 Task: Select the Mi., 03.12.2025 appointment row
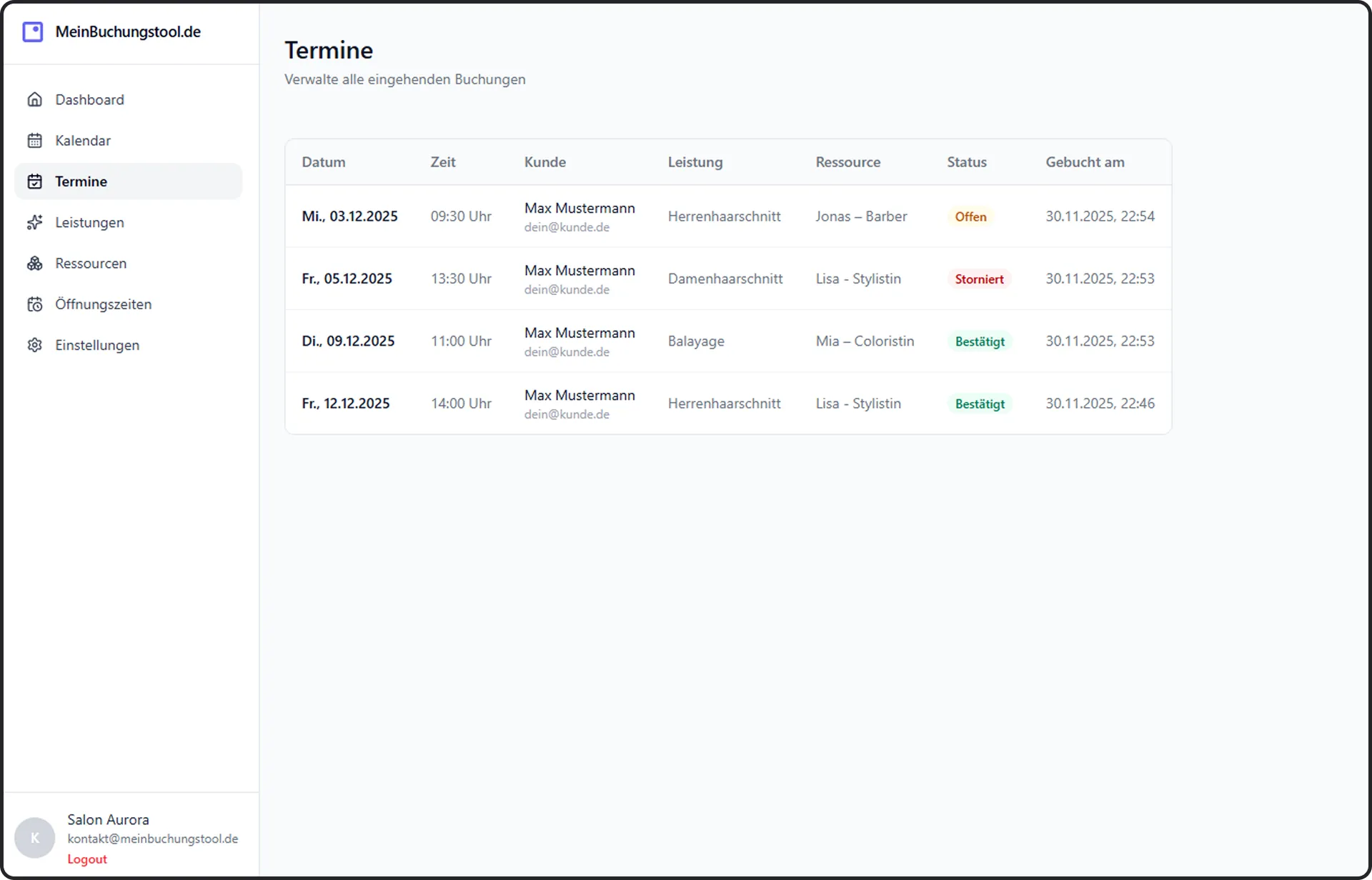pos(349,216)
